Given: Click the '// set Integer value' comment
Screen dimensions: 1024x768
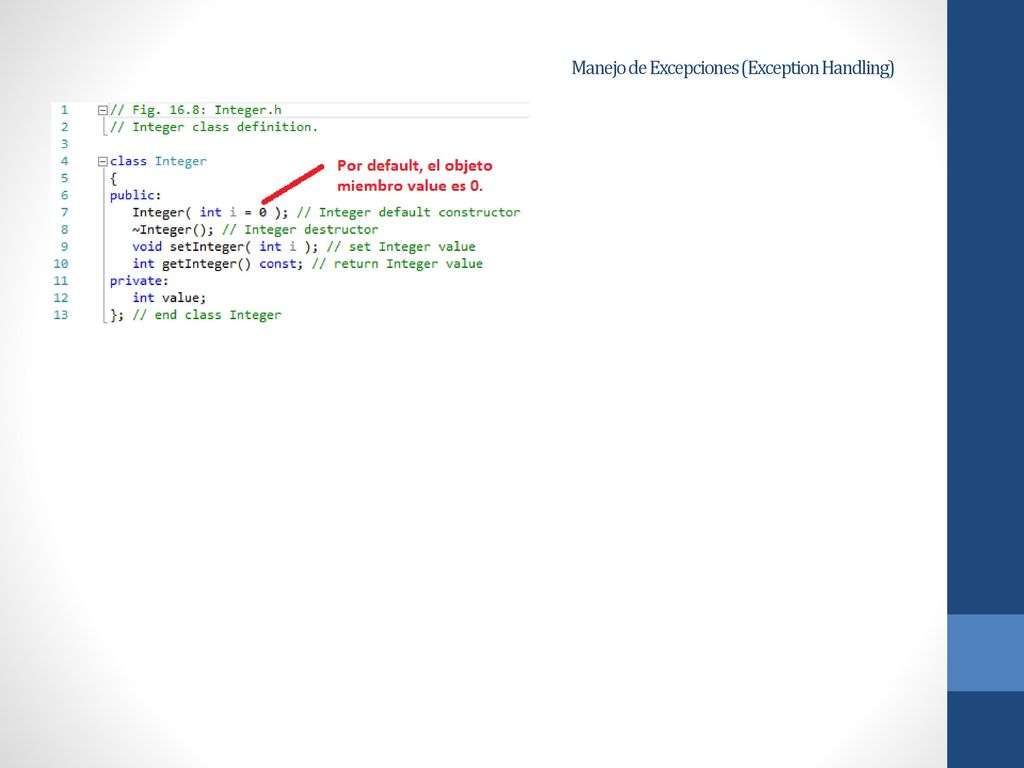Looking at the screenshot, I should click(x=401, y=246).
